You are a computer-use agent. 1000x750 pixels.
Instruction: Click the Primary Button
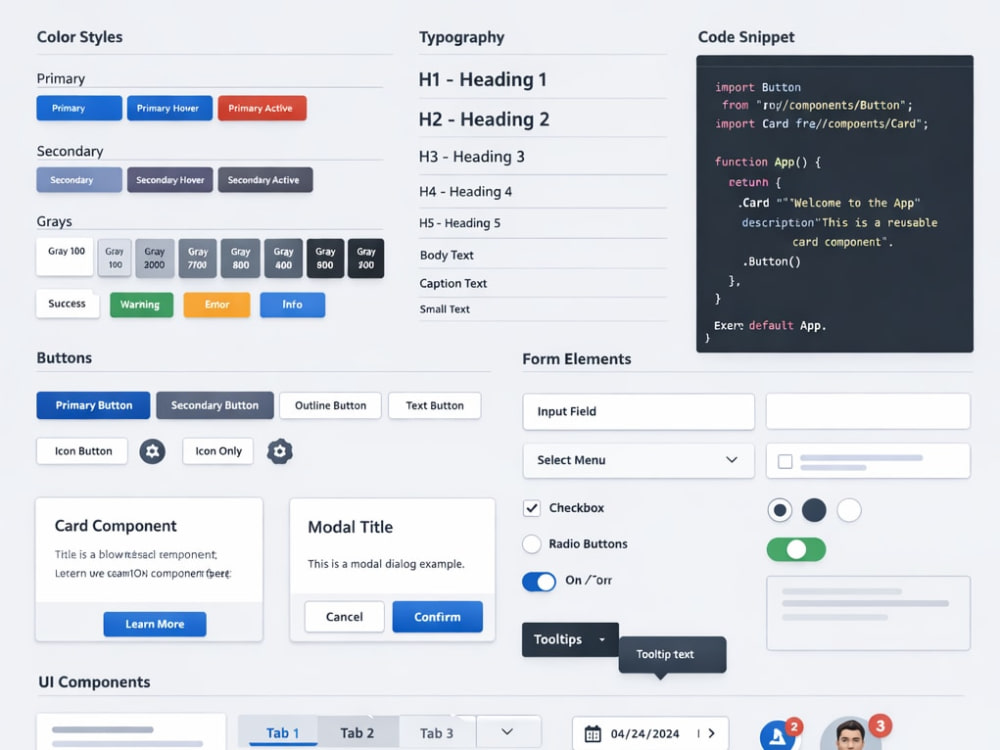click(93, 406)
